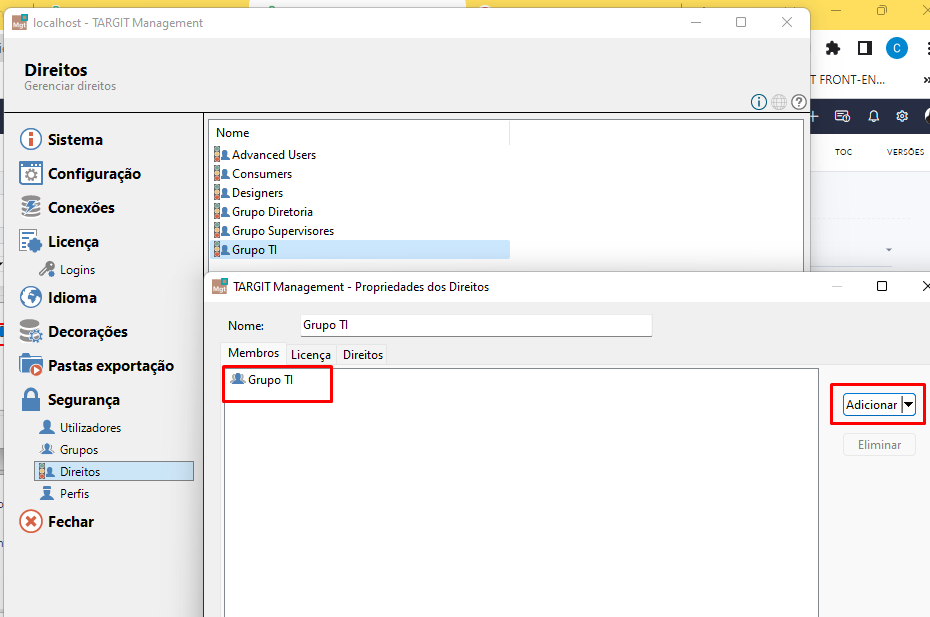Select Advanced Users in the rights list
The image size is (930, 617).
[x=361, y=155]
